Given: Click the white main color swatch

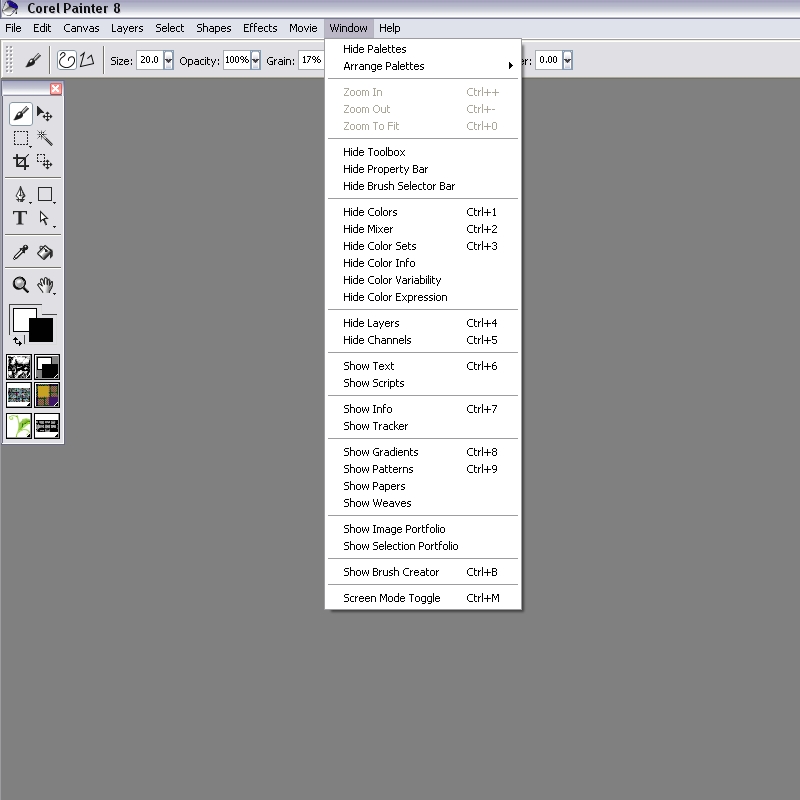Looking at the screenshot, I should point(20,317).
